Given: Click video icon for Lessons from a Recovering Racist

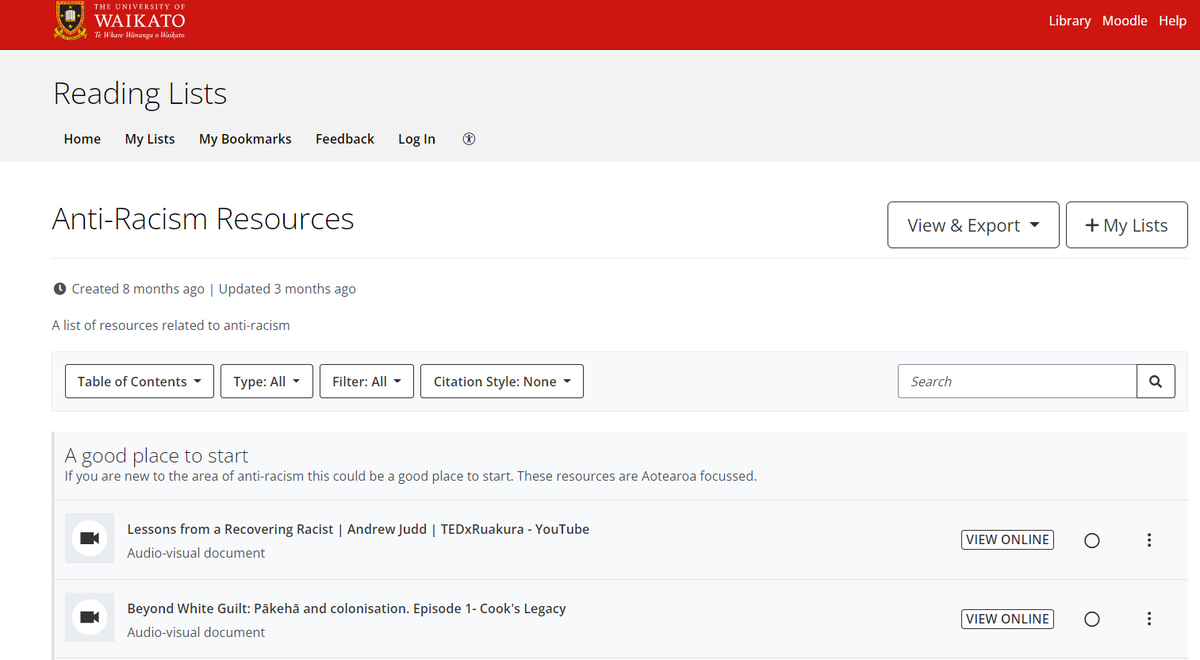Looking at the screenshot, I should pyautogui.click(x=89, y=539).
